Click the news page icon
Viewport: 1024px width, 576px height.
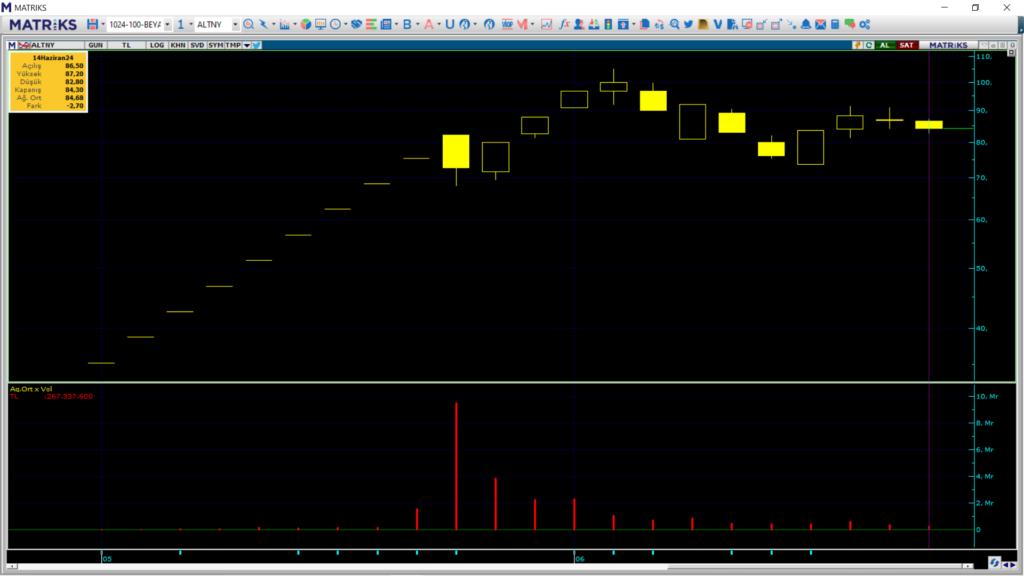click(x=386, y=24)
